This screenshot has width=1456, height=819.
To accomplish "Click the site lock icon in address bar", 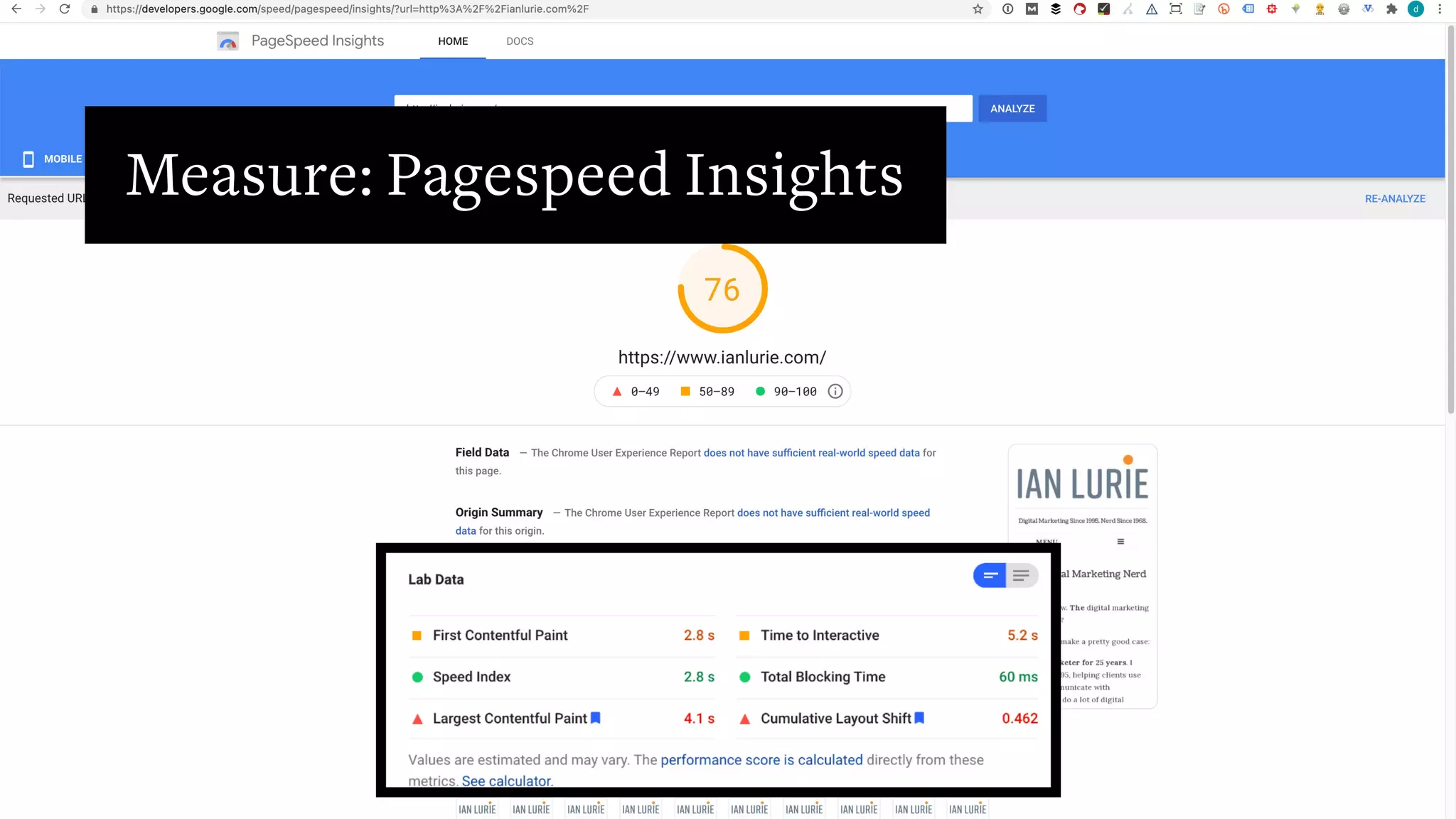I will pyautogui.click(x=94, y=9).
